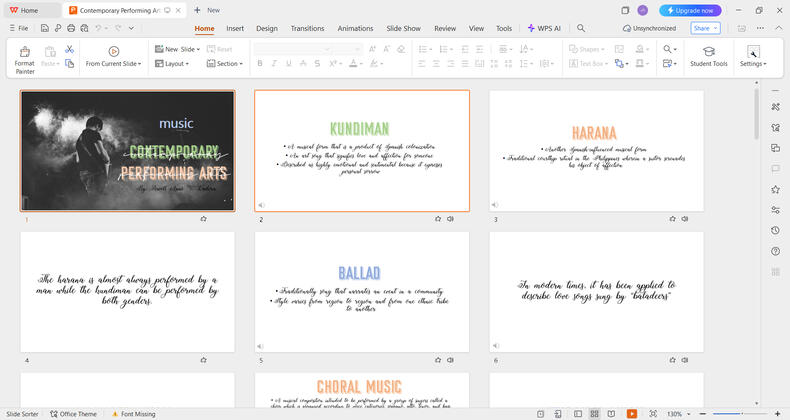Select the KUNDIMAN slide thumbnail

pos(362,151)
